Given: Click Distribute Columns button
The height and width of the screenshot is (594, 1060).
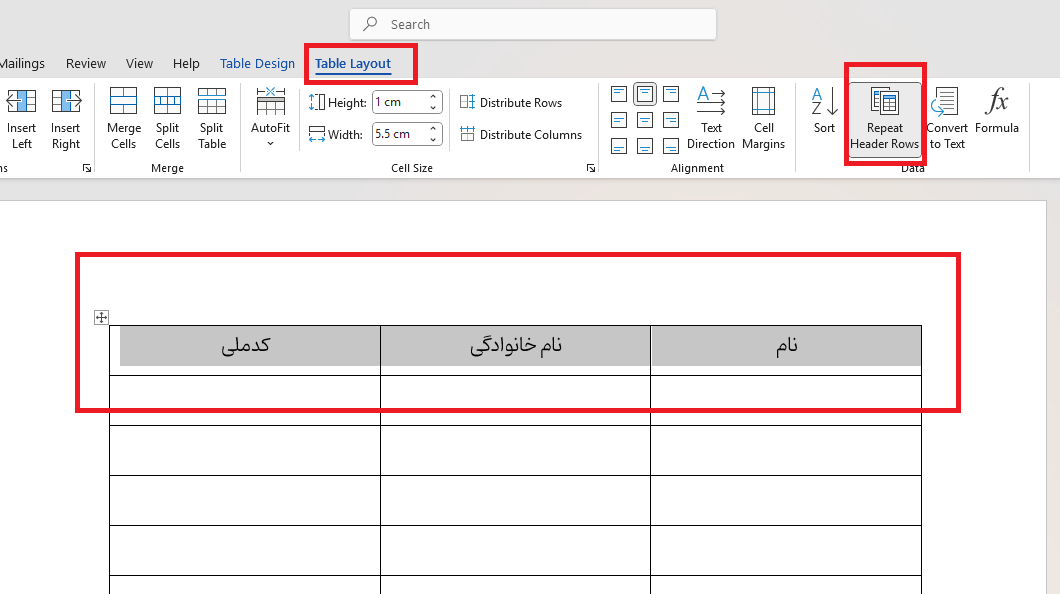Looking at the screenshot, I should (520, 135).
